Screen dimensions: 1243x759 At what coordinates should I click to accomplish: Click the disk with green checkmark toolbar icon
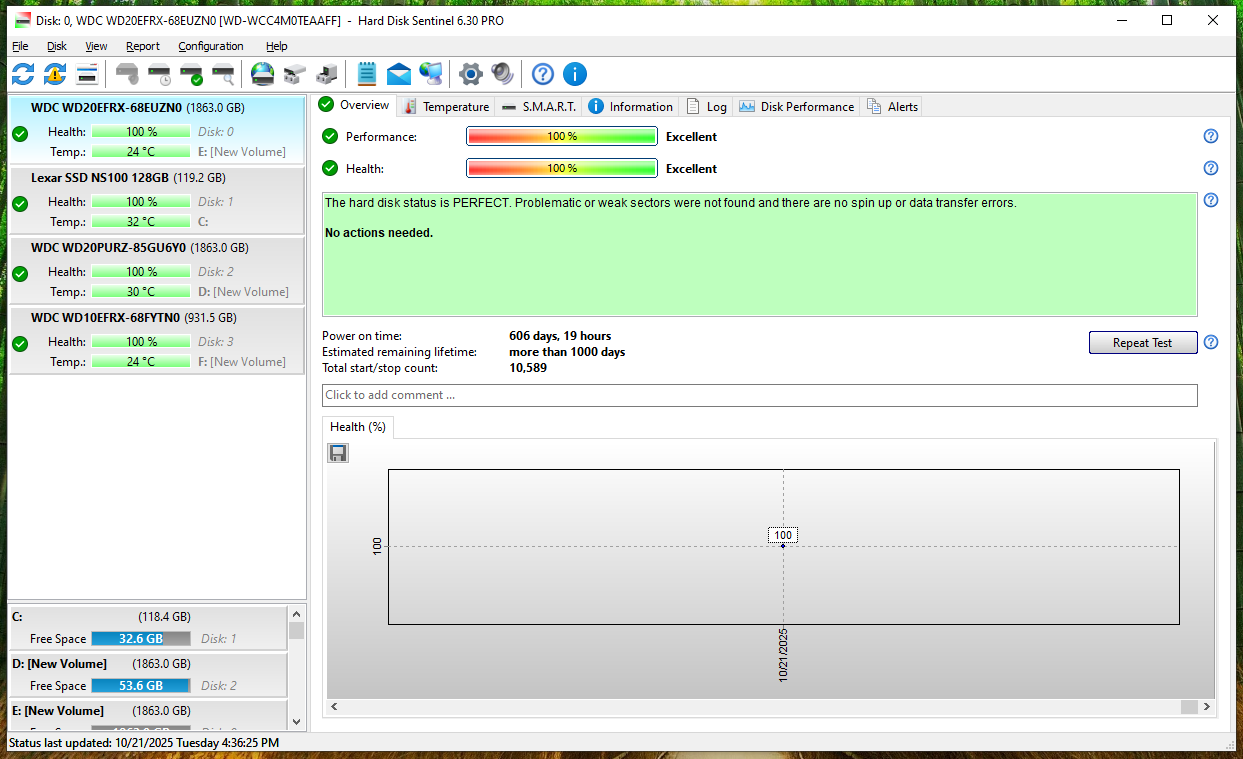pos(191,74)
